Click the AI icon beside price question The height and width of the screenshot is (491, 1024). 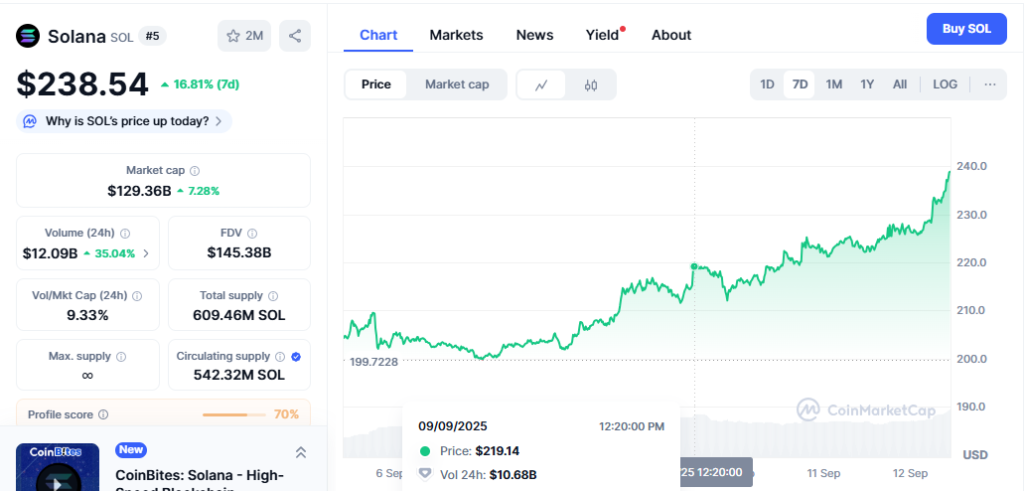pyautogui.click(x=30, y=121)
